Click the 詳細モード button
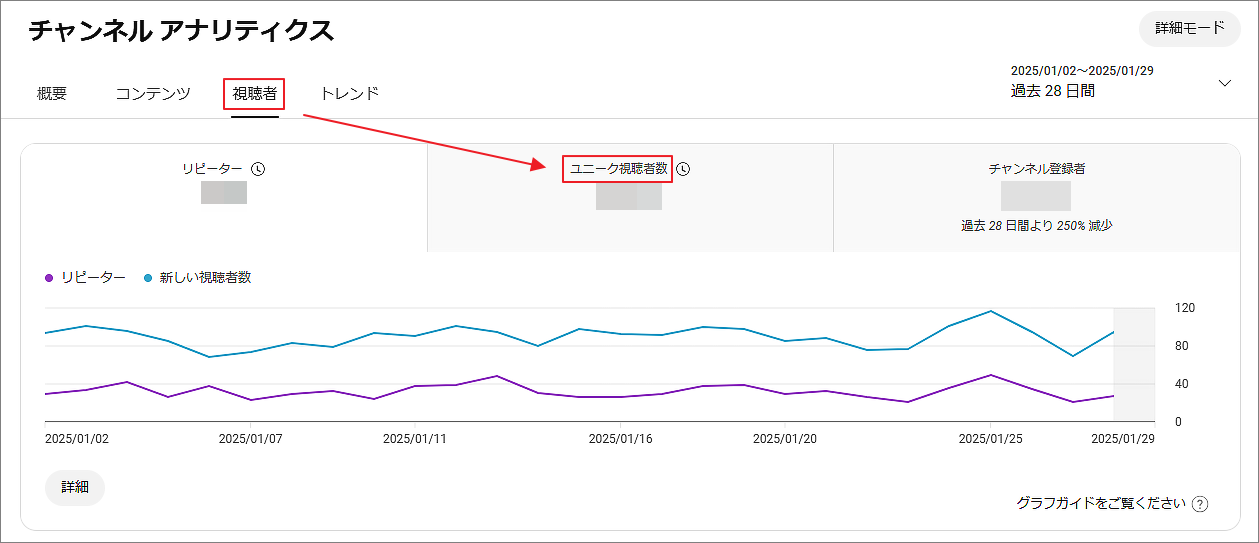Viewport: 1259px width, 543px height. [x=1190, y=28]
